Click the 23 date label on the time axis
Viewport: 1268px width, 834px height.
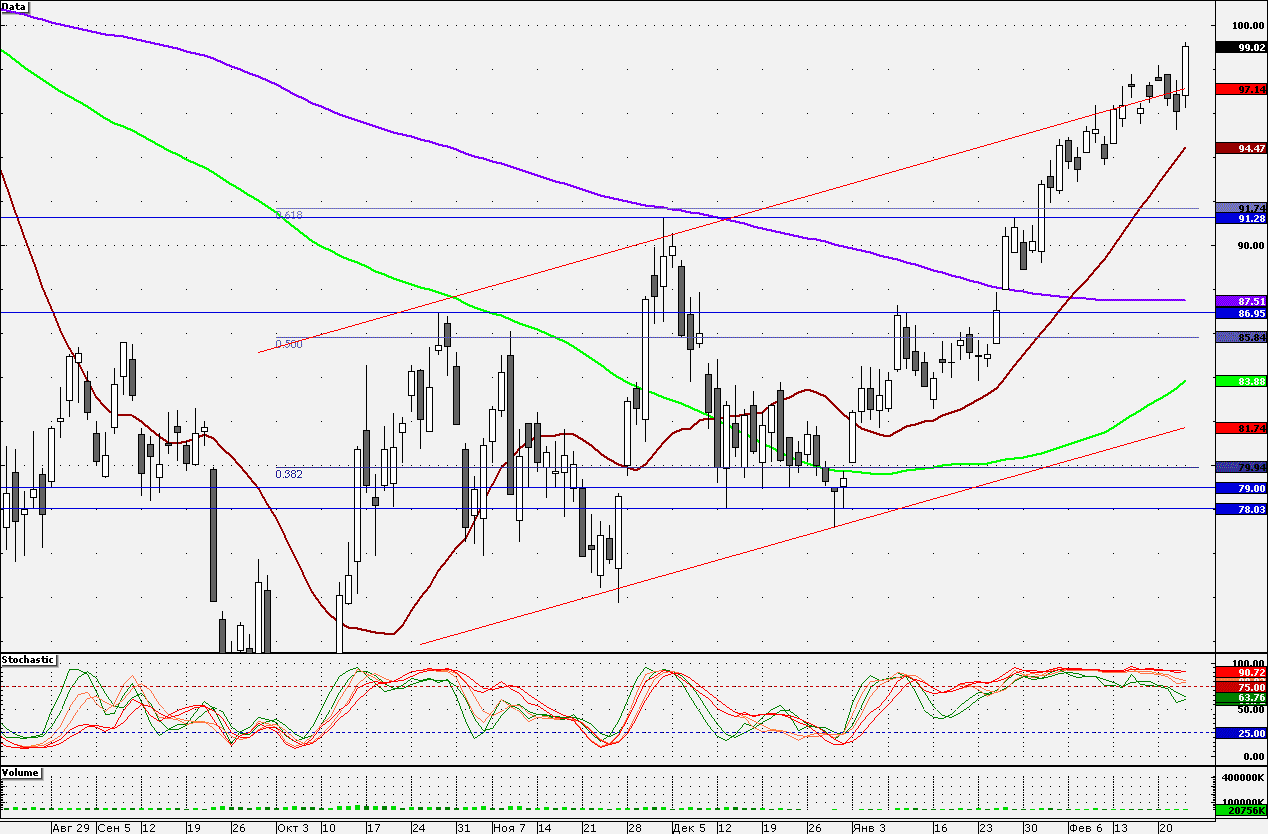coord(985,828)
